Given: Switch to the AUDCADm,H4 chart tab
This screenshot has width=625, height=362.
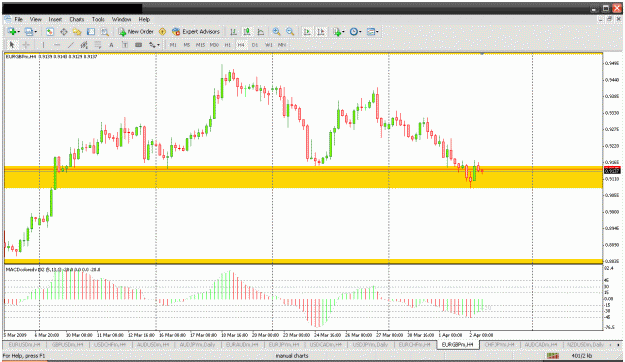Looking at the screenshot, I should tap(540, 344).
